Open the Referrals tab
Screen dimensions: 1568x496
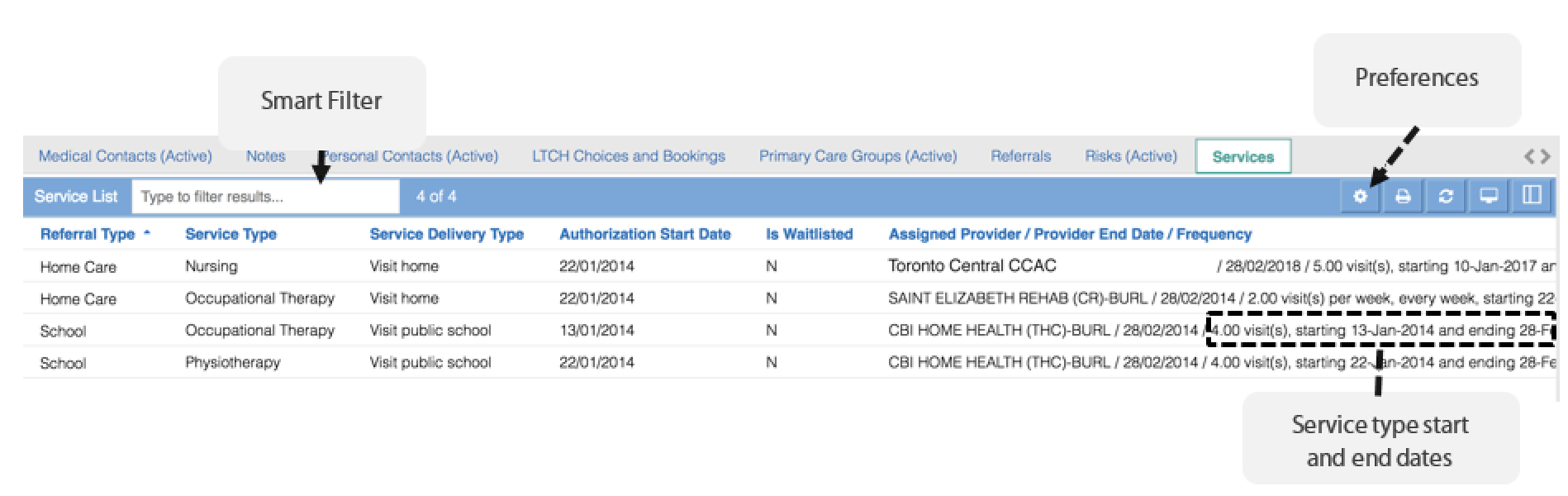(x=1021, y=156)
